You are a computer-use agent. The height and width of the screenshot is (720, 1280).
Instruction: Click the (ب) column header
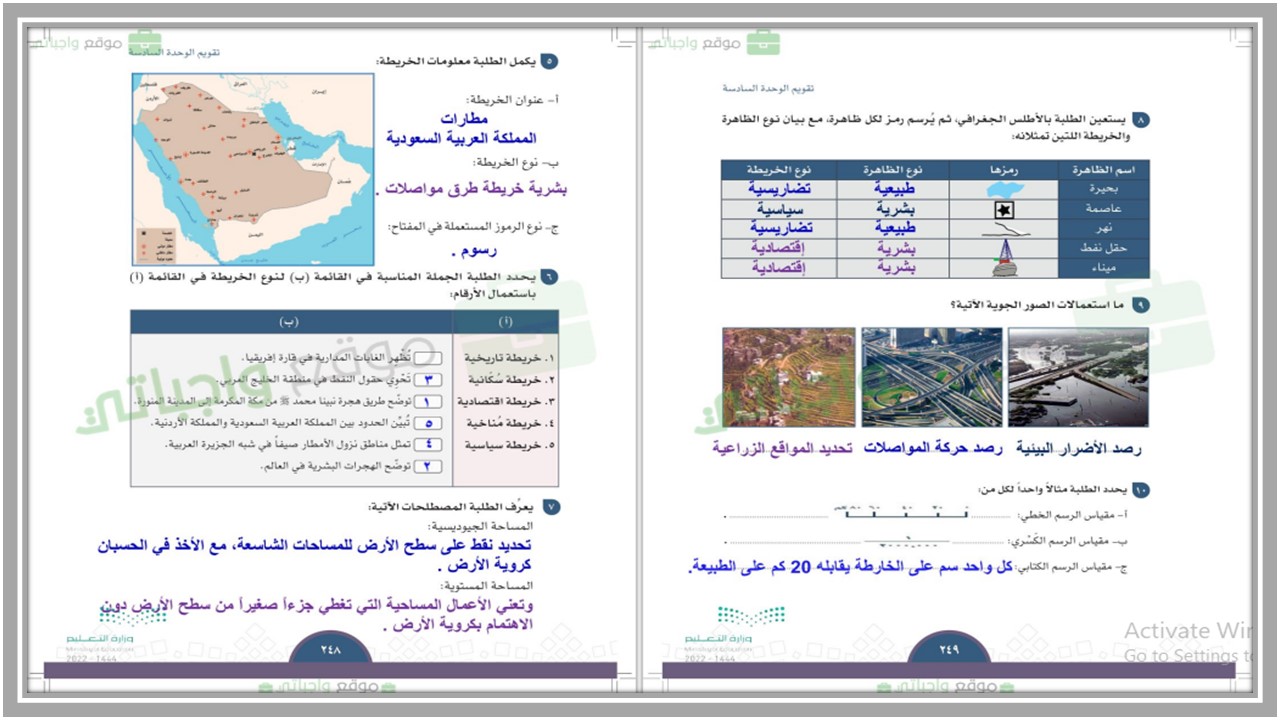(x=292, y=321)
